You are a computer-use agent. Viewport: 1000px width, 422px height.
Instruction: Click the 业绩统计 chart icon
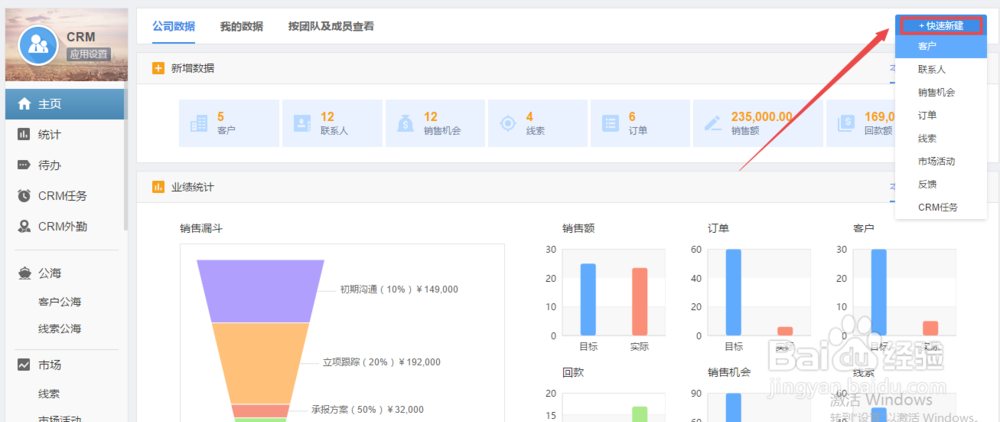click(158, 187)
